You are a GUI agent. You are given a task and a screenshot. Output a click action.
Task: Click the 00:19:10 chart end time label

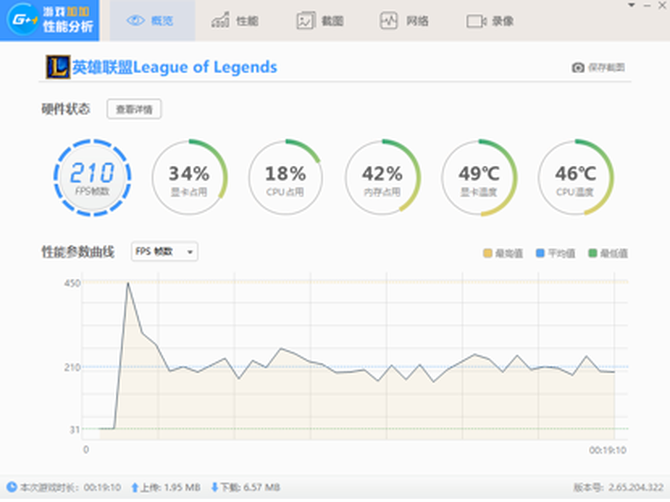click(608, 450)
